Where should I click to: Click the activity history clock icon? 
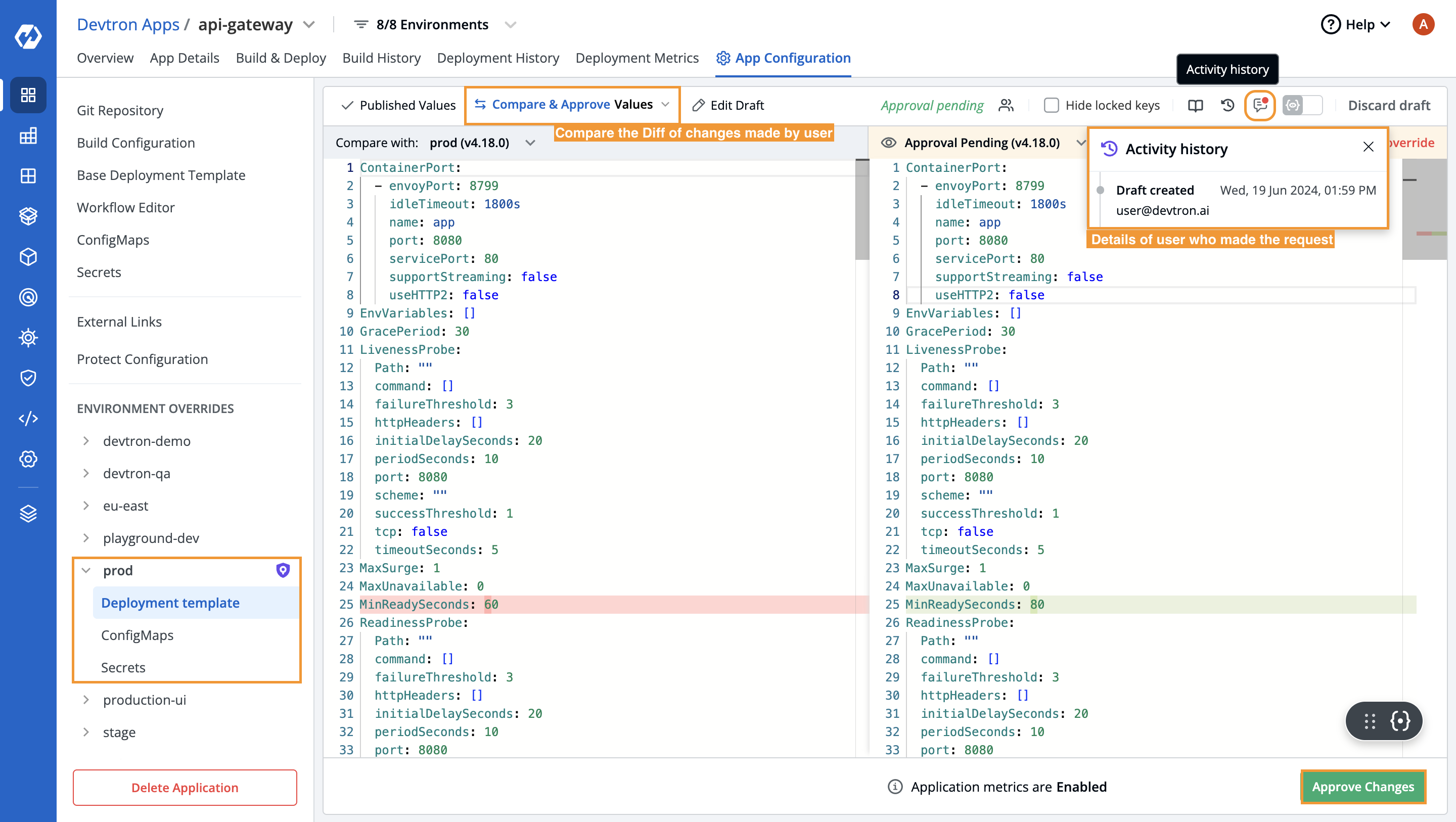point(1227,105)
